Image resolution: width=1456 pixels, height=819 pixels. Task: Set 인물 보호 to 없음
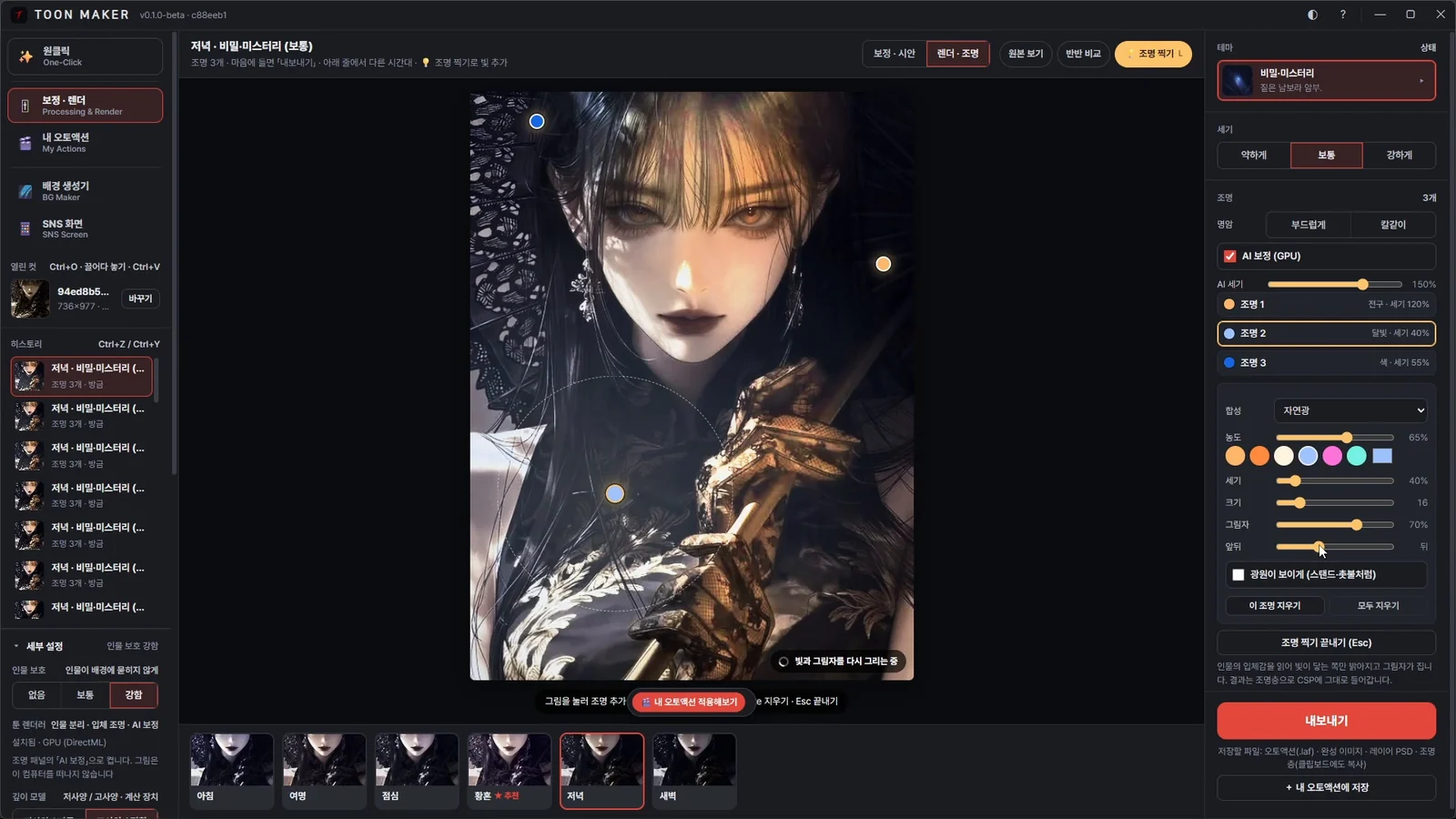point(36,694)
